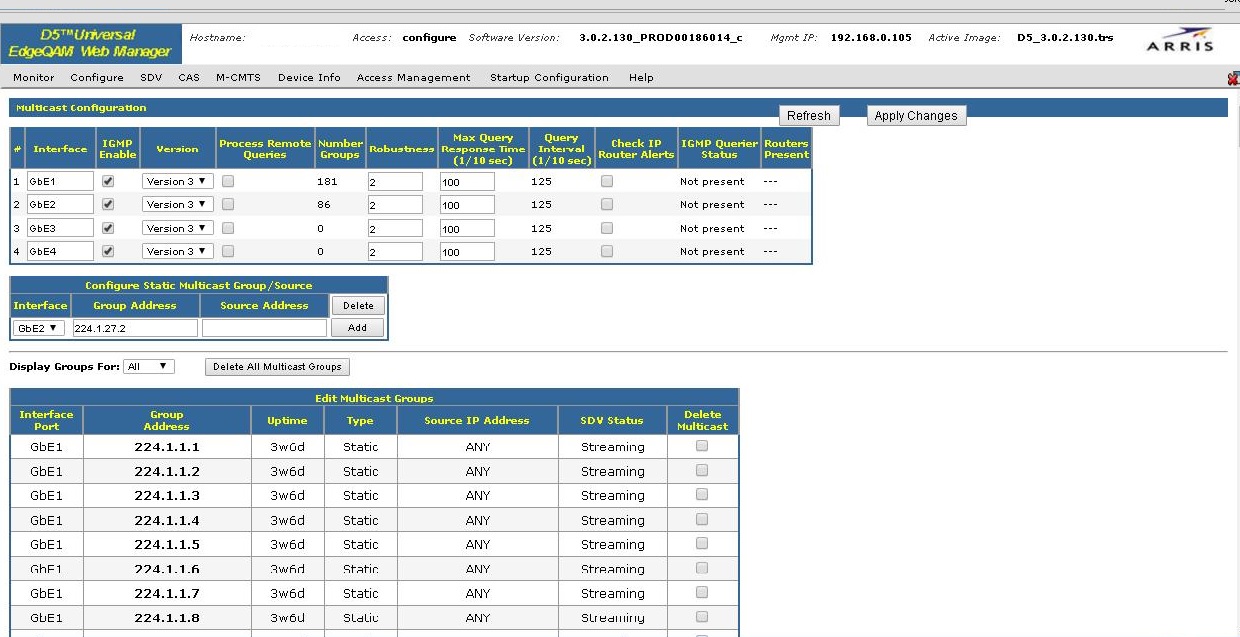Check Delete Multicast for group 224.1.1.7
Screen dimensions: 1240x637
(x=702, y=592)
